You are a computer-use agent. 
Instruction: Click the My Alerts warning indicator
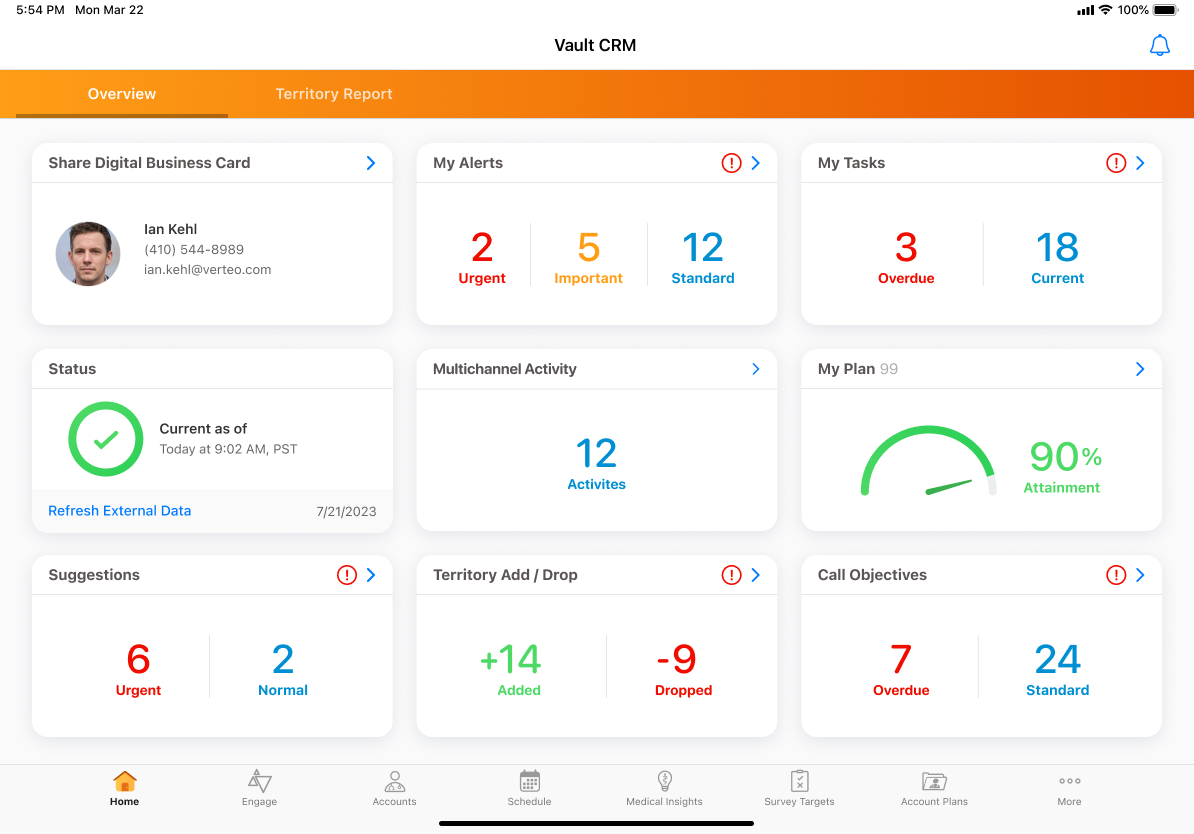click(x=731, y=163)
